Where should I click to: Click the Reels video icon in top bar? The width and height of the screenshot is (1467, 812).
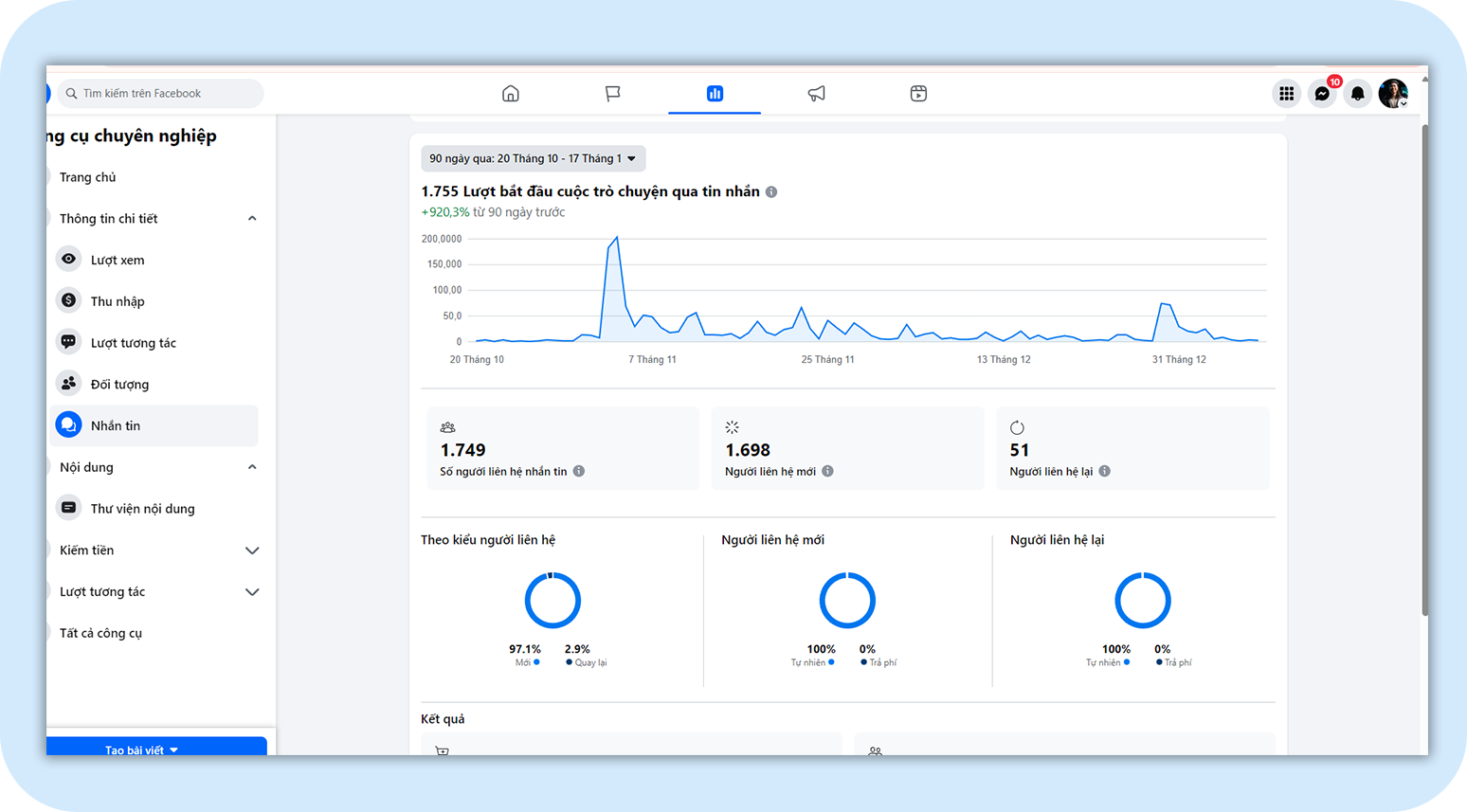coord(918,93)
